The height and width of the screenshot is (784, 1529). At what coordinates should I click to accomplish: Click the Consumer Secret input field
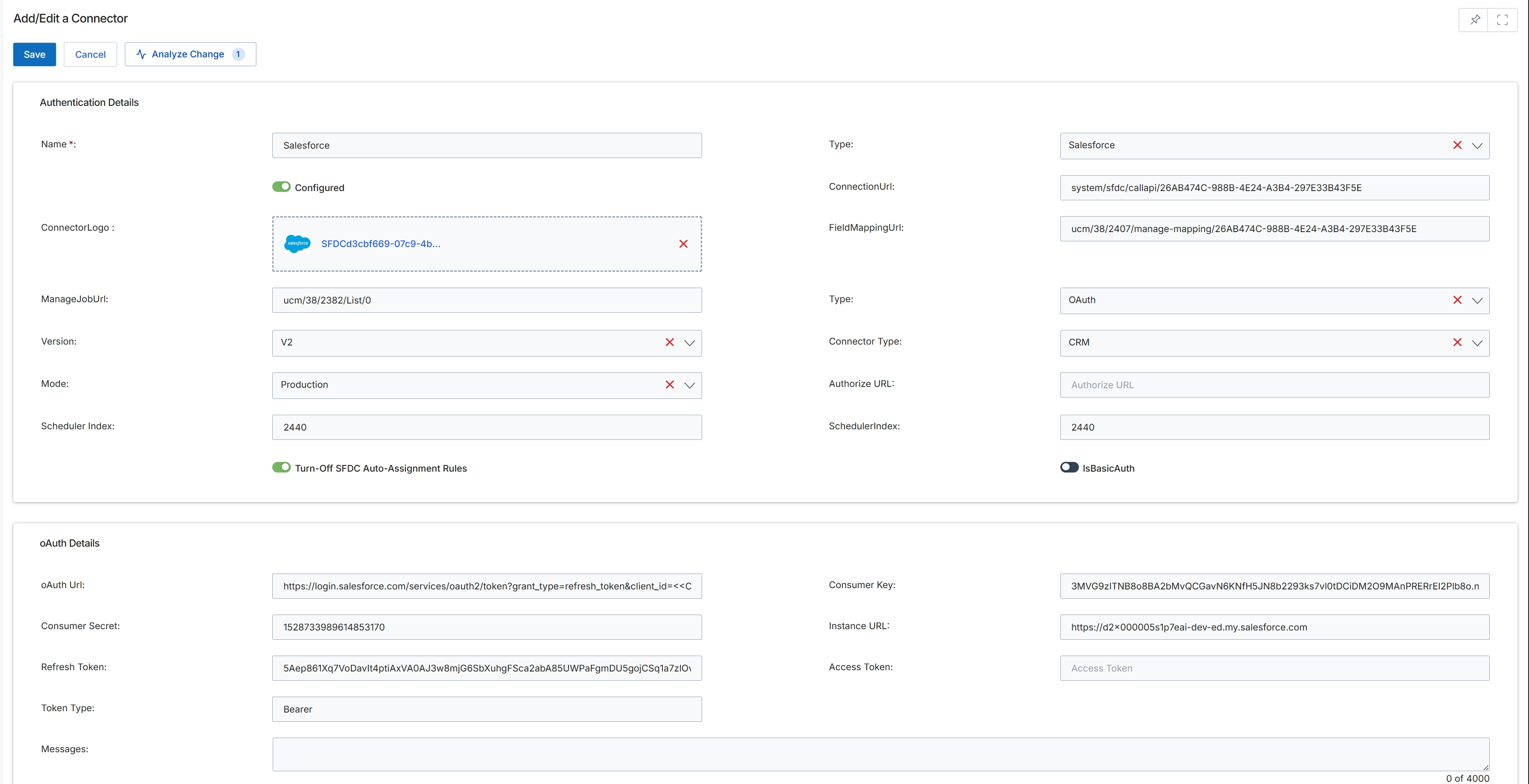[487, 627]
